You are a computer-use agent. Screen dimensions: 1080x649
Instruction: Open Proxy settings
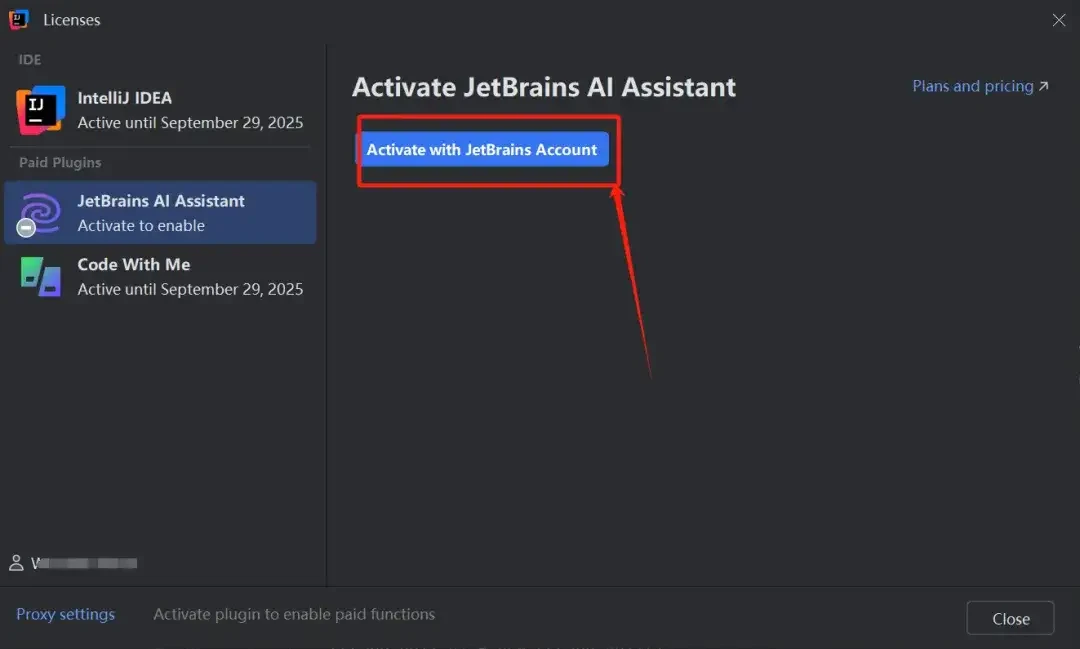point(65,614)
